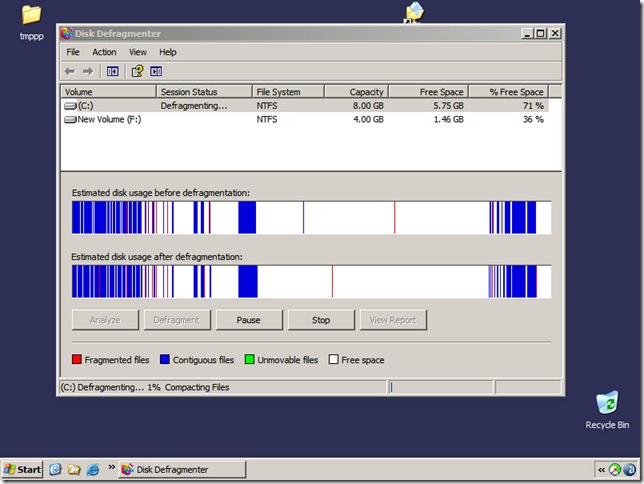Click the Fragmented files red swatch

pyautogui.click(x=76, y=360)
